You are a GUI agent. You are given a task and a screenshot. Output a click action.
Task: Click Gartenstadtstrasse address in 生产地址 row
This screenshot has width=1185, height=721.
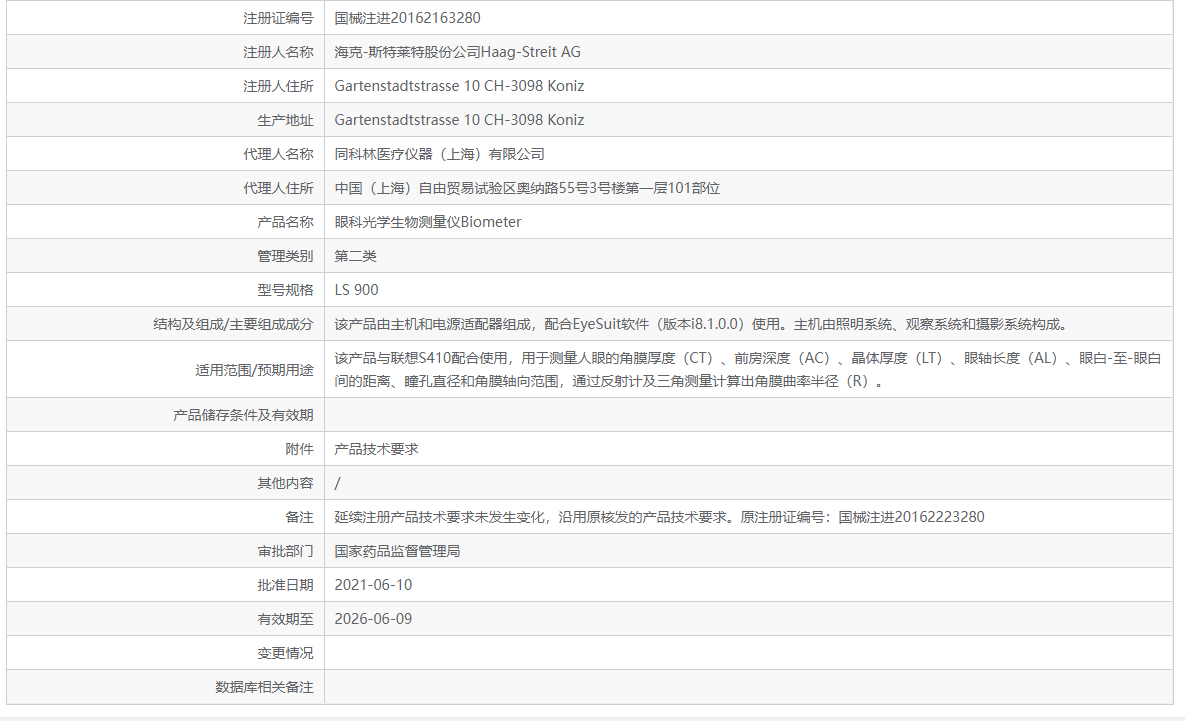459,120
